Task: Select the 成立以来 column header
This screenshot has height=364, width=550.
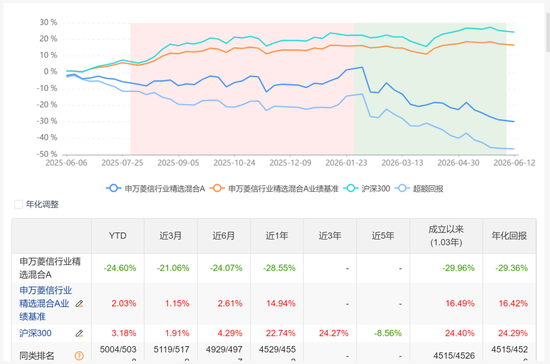Action: [446, 236]
